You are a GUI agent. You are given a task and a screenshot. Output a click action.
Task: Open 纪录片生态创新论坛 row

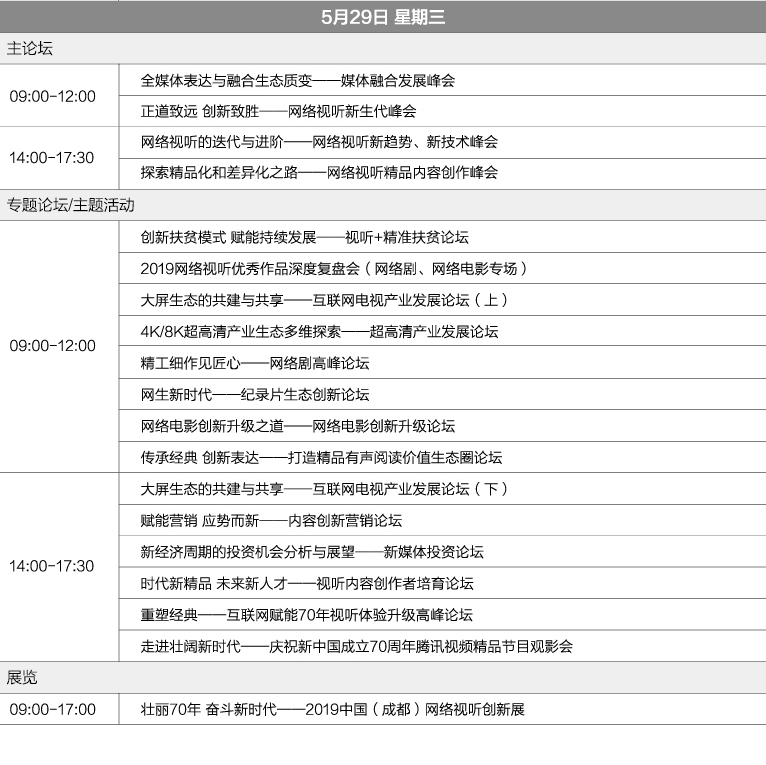click(x=255, y=394)
